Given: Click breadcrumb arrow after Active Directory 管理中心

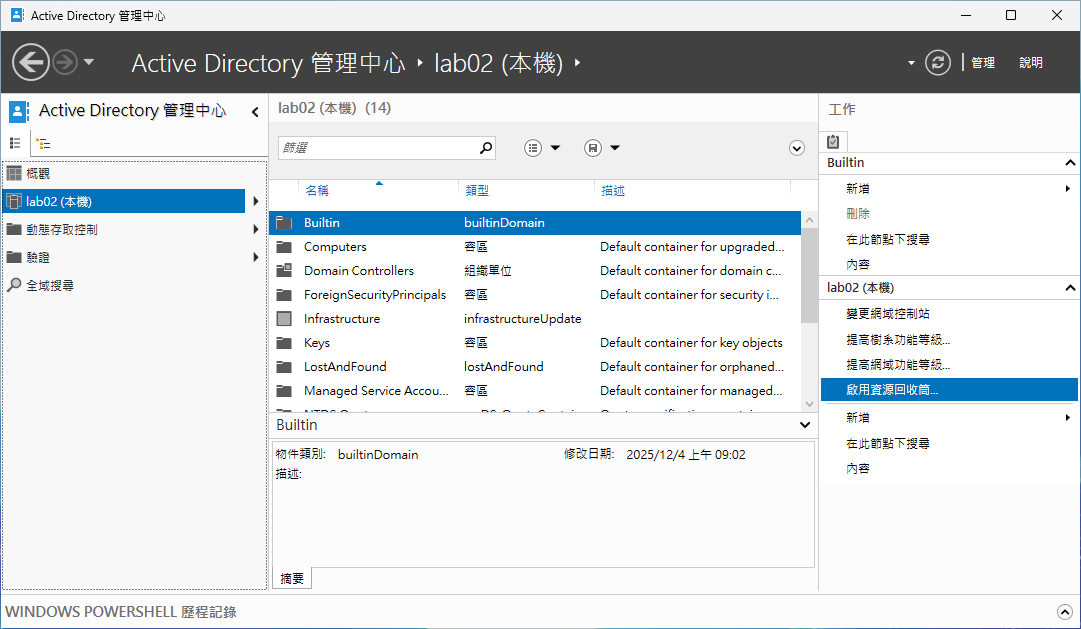Looking at the screenshot, I should click(420, 63).
